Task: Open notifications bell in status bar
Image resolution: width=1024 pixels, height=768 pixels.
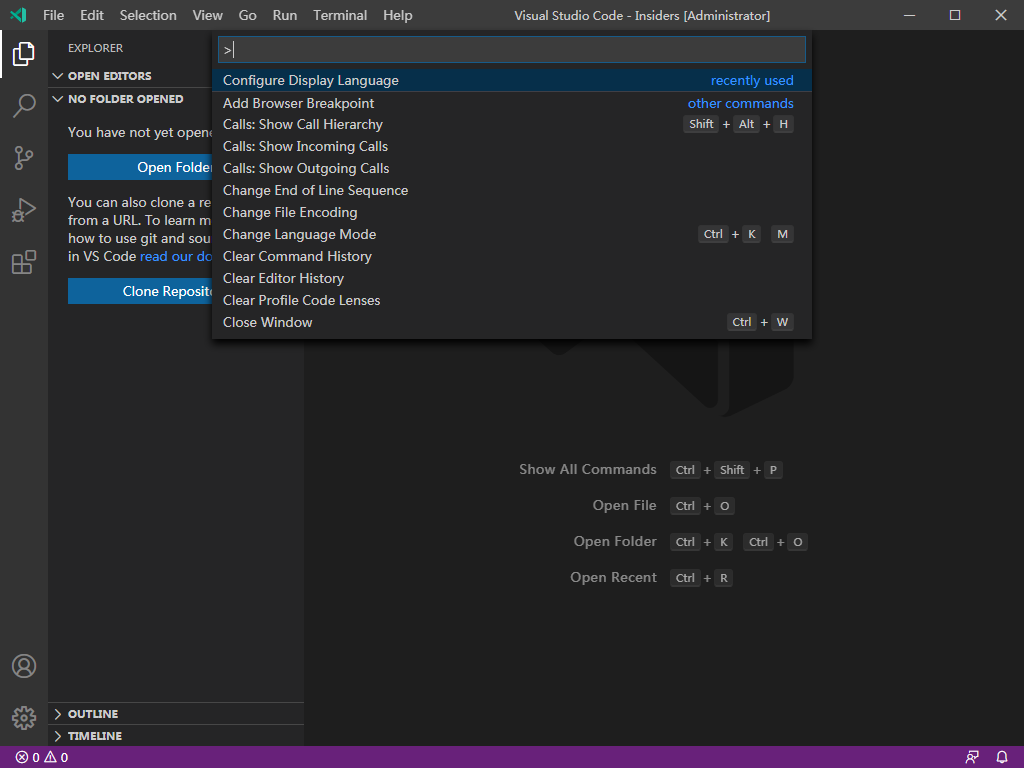Action: tap(1002, 758)
